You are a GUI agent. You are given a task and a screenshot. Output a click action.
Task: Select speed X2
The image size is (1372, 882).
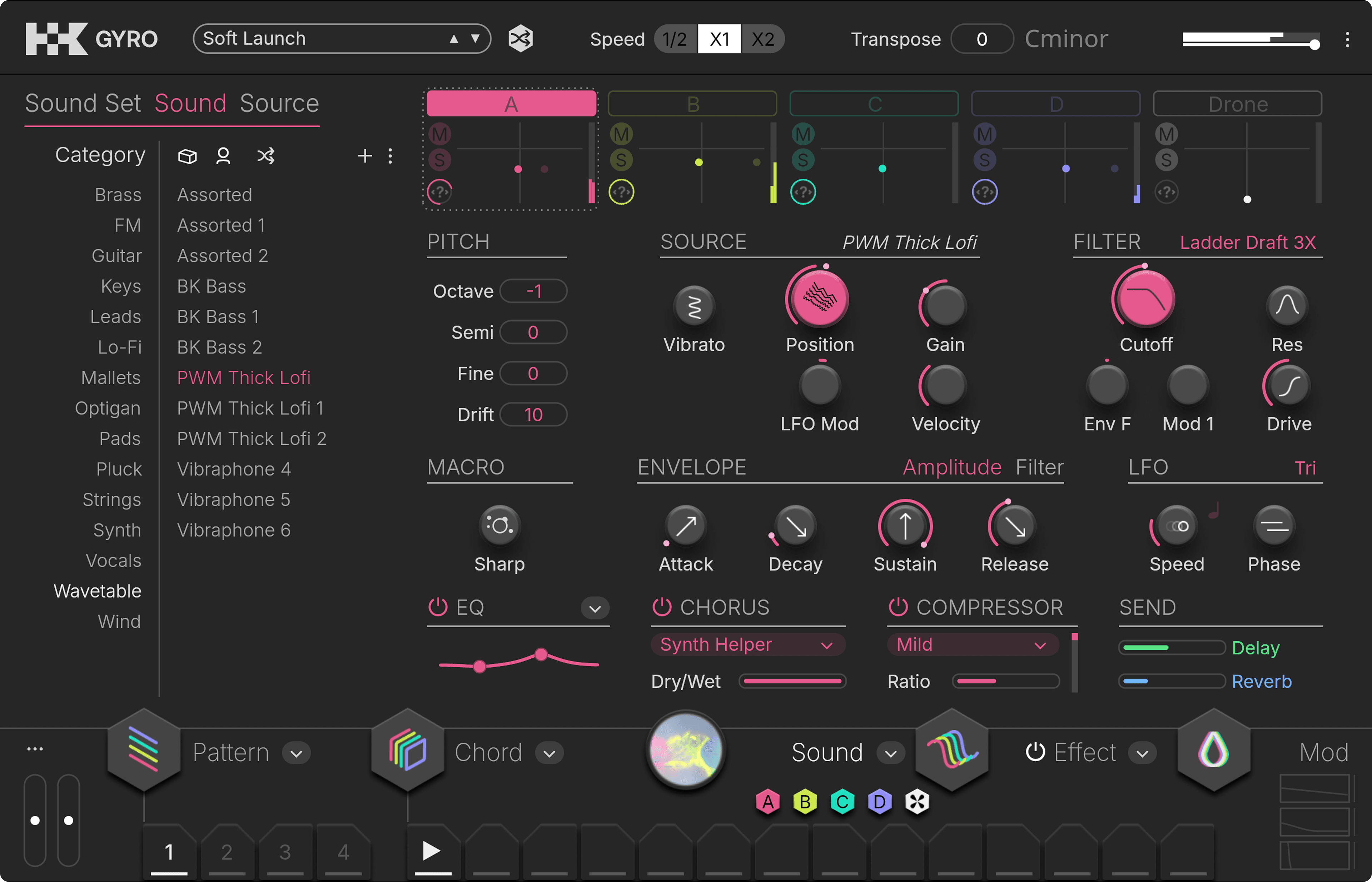pos(763,38)
